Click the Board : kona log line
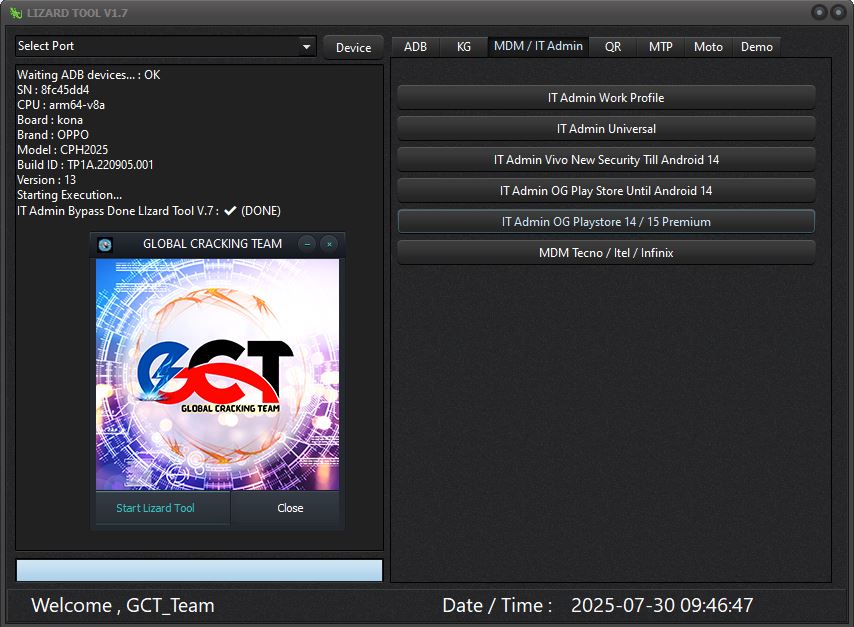 [x=50, y=120]
